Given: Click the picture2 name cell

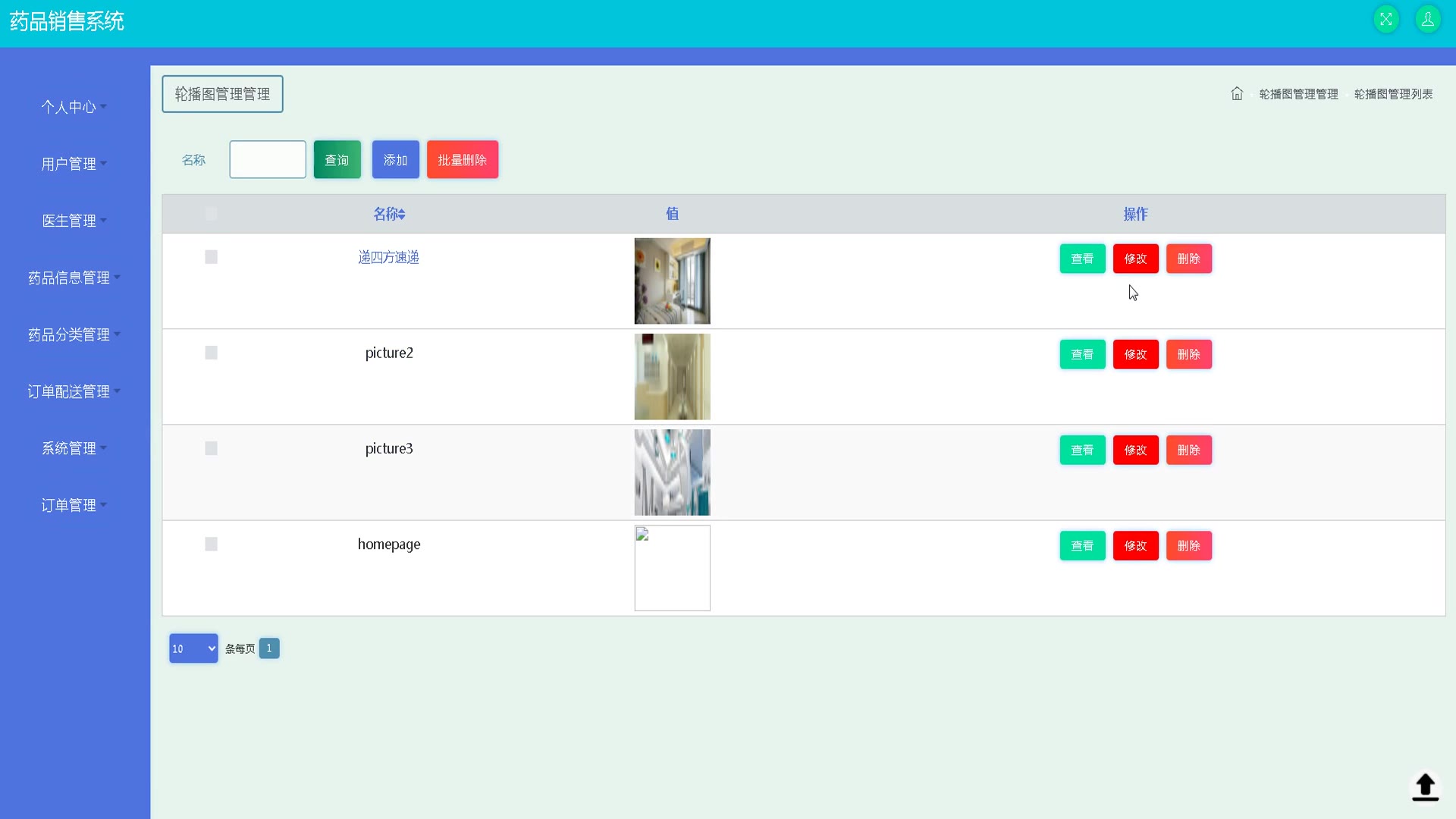Looking at the screenshot, I should click(x=389, y=353).
